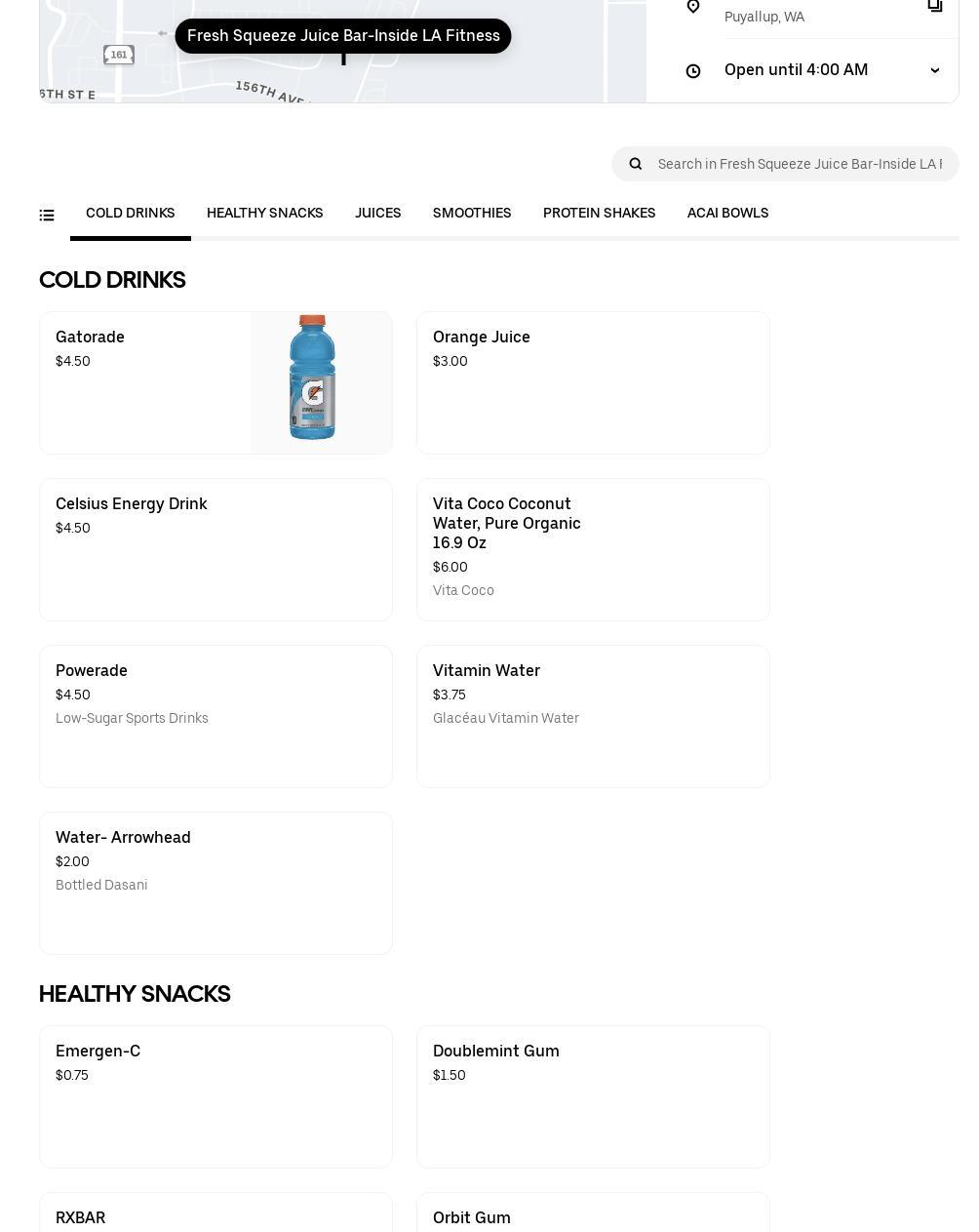Click the search magnifier icon
This screenshot has height=1232, width=979.
[x=636, y=164]
